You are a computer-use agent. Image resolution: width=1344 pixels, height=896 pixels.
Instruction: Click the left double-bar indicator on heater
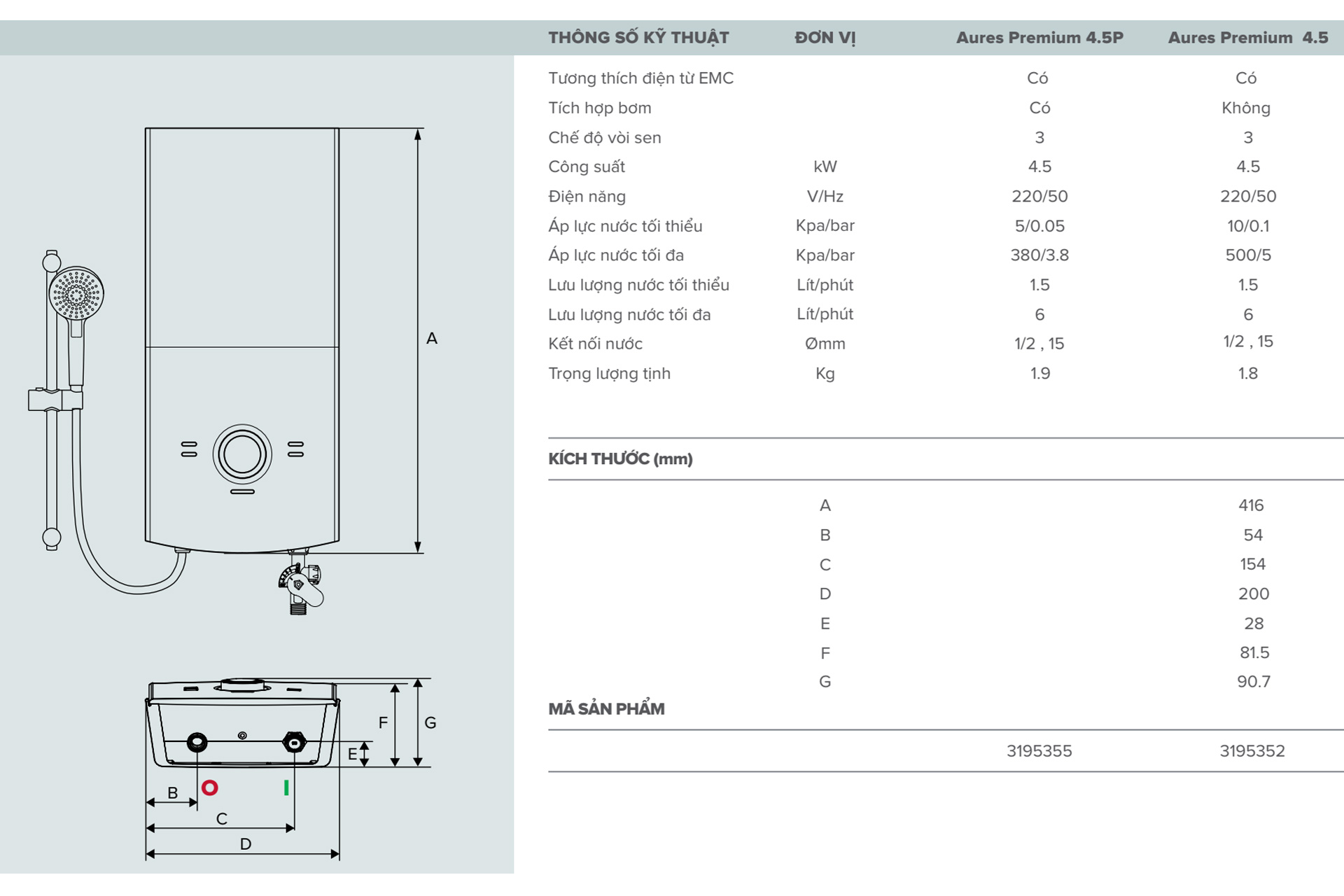click(x=189, y=449)
